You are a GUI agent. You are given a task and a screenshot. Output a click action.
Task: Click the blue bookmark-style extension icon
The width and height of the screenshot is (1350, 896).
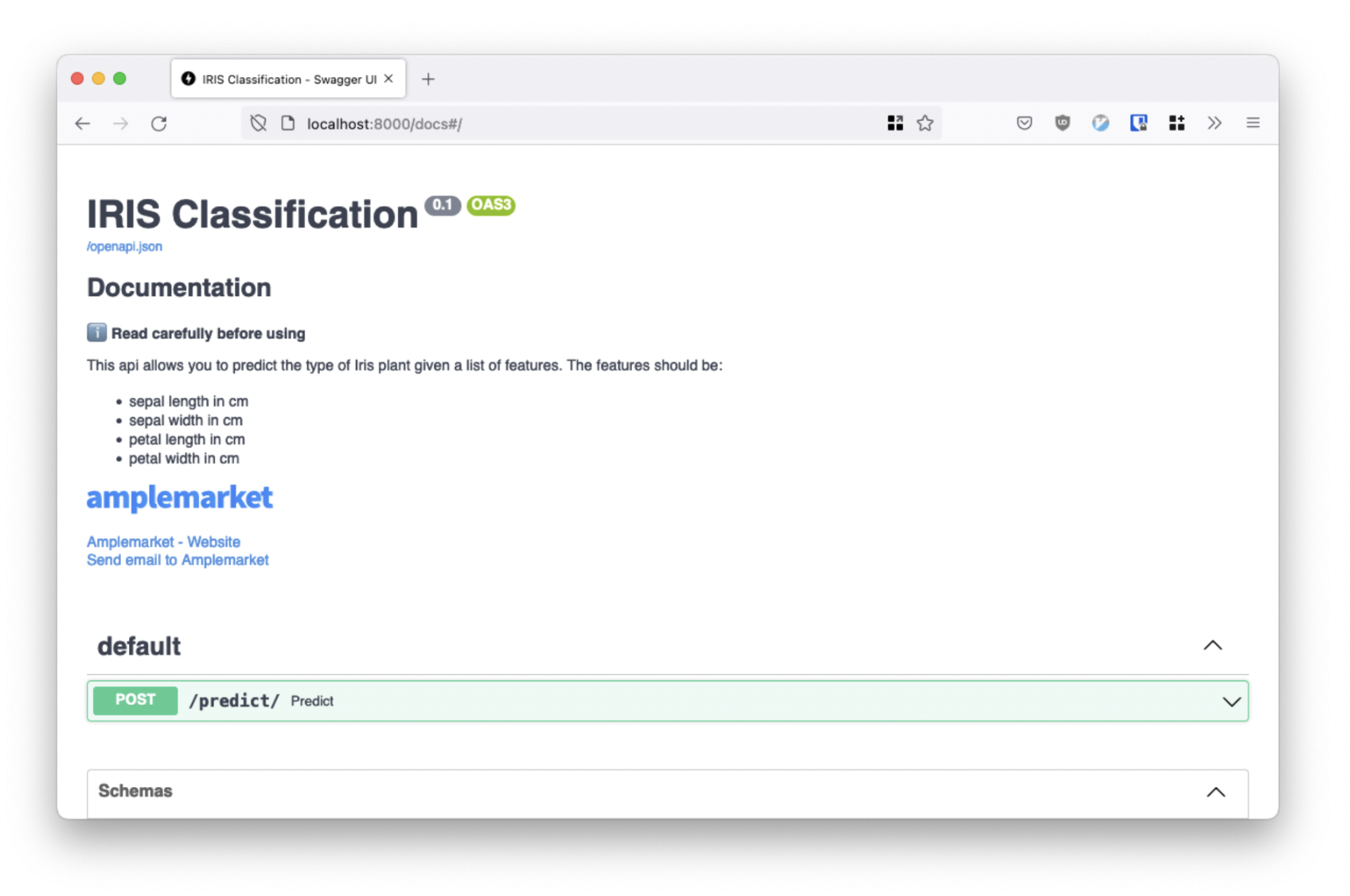pyautogui.click(x=1139, y=123)
